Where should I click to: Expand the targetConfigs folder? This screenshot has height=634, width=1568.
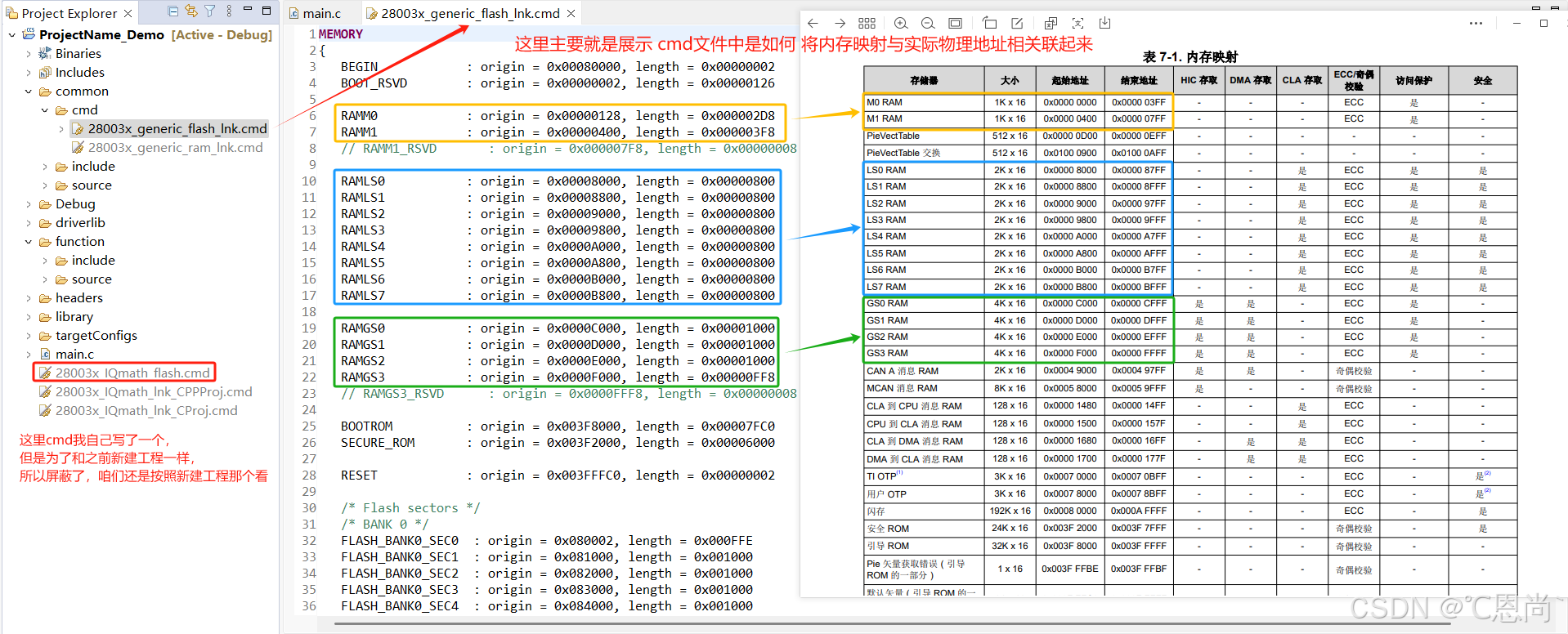tap(29, 336)
